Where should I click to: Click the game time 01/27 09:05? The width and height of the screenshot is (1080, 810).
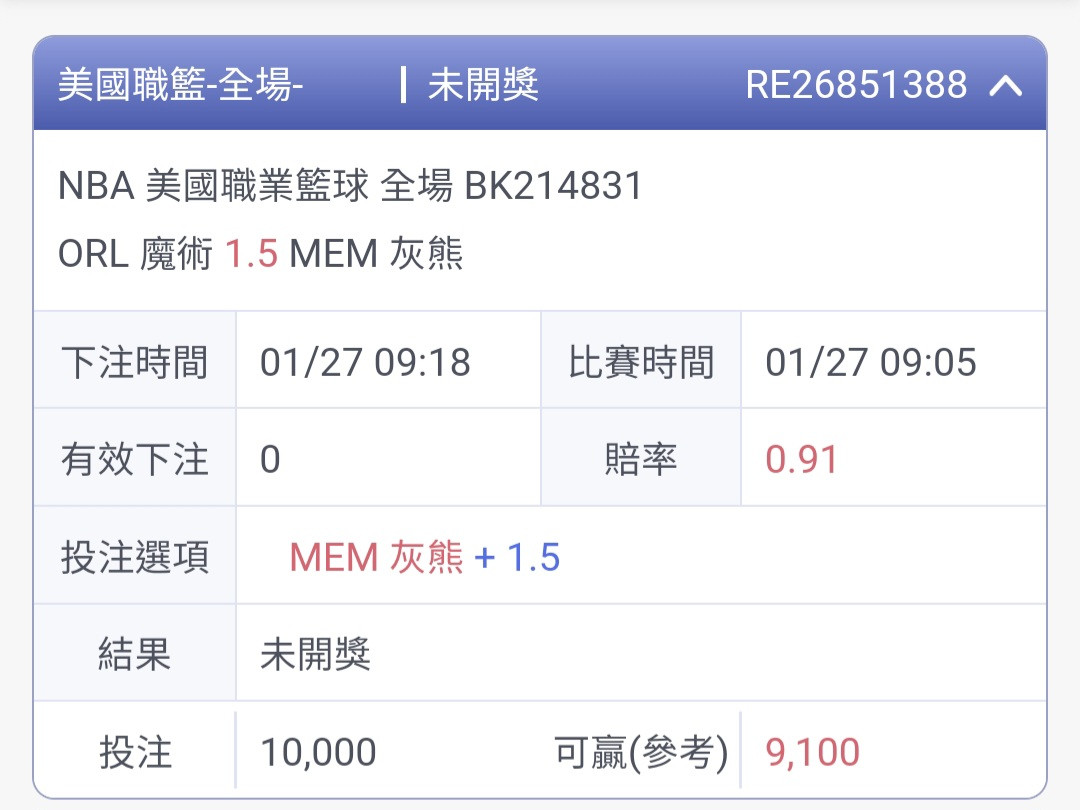[871, 362]
